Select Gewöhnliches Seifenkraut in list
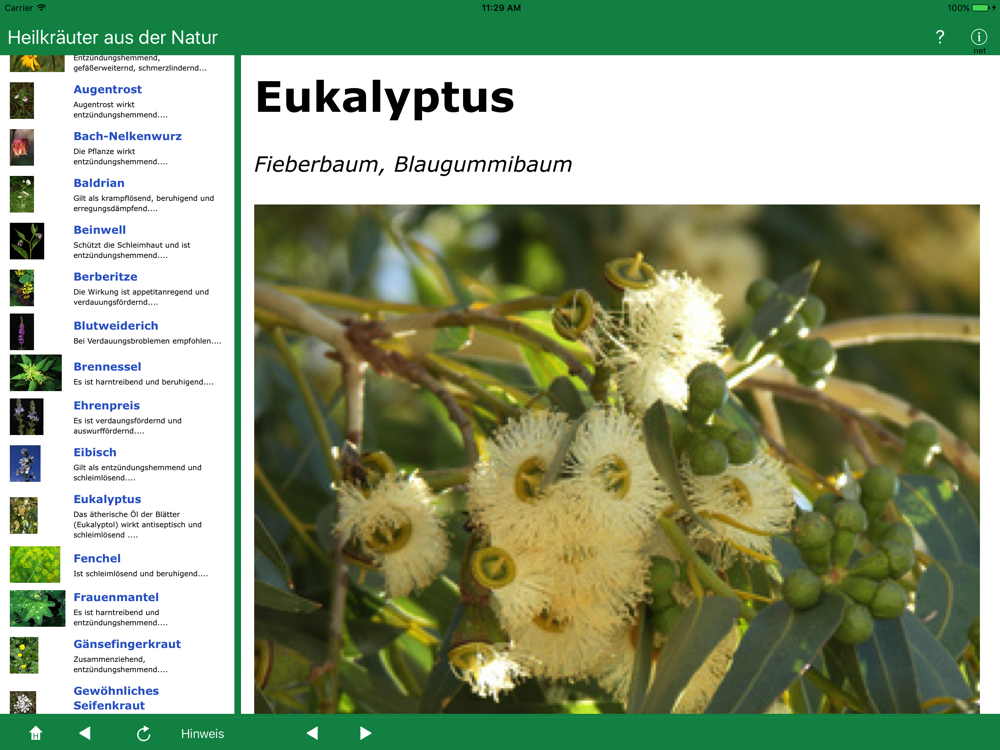 [116, 698]
